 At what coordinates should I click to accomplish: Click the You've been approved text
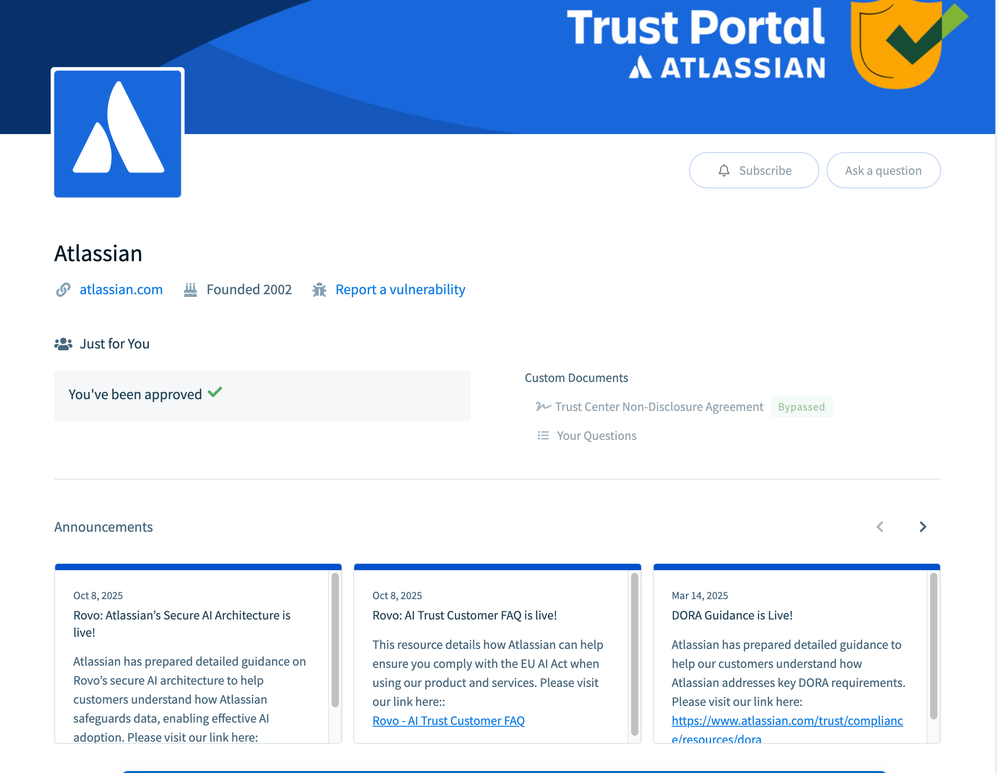tap(135, 394)
